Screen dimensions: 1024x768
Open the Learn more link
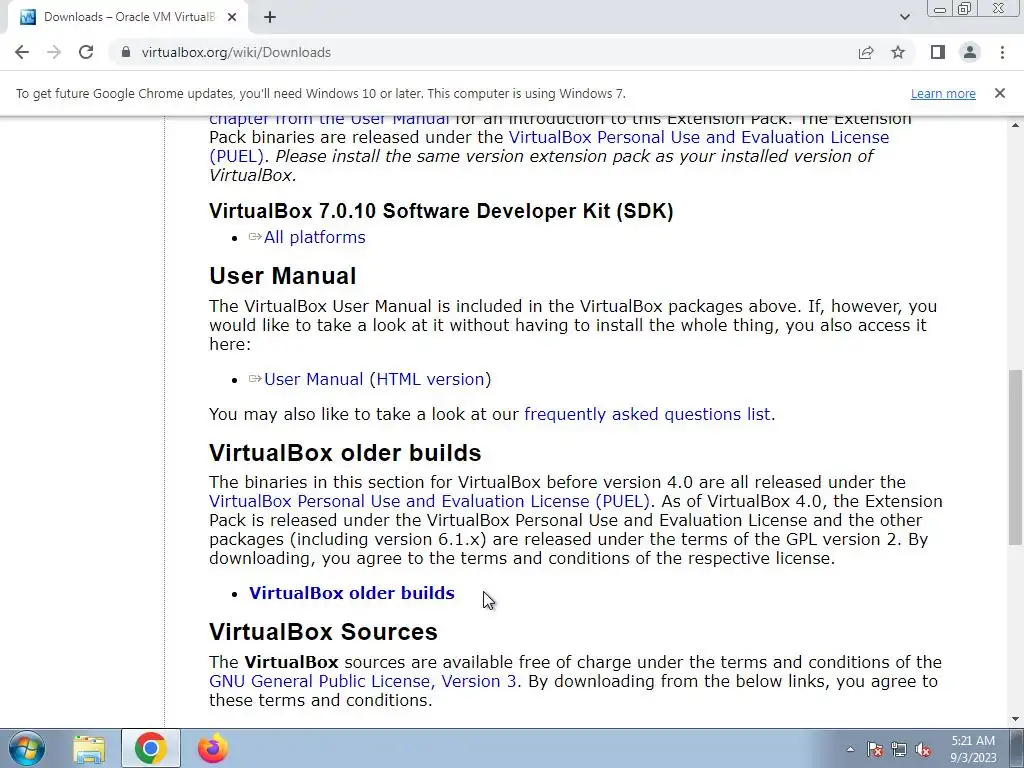coord(943,93)
